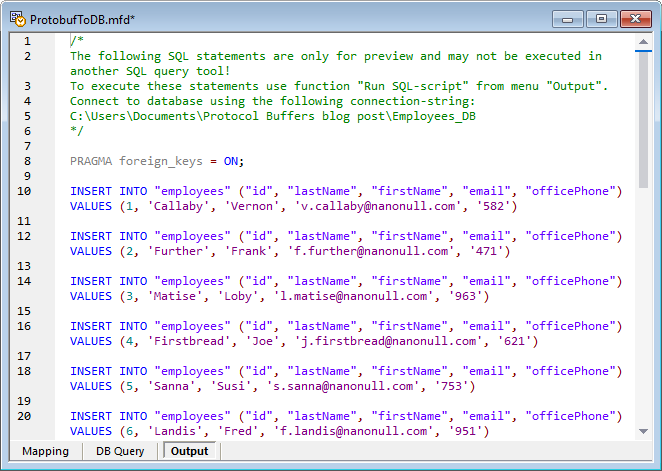Maximize the ProtobufToDB.mfd window

tap(600, 18)
